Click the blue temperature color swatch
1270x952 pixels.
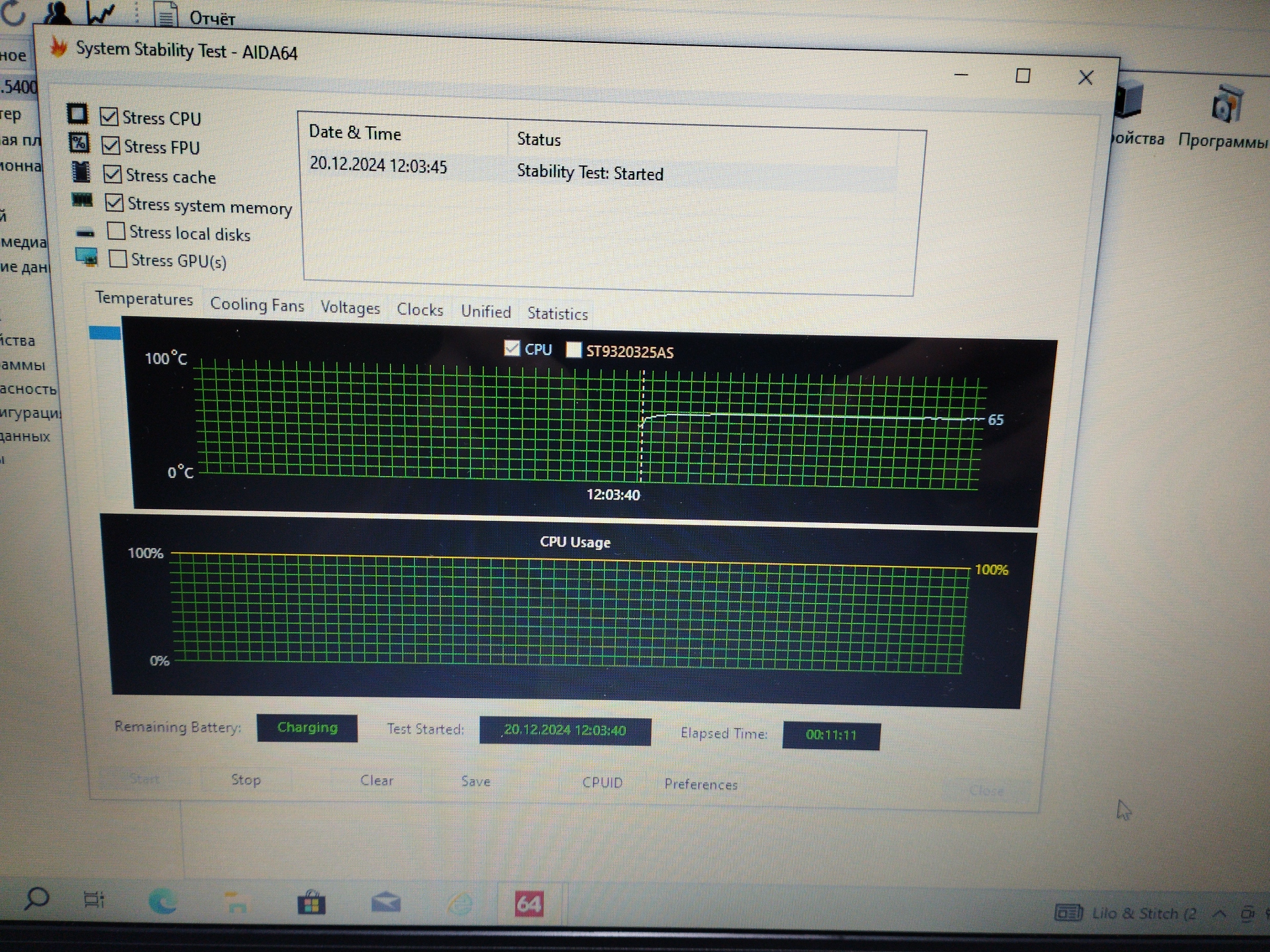click(x=105, y=333)
